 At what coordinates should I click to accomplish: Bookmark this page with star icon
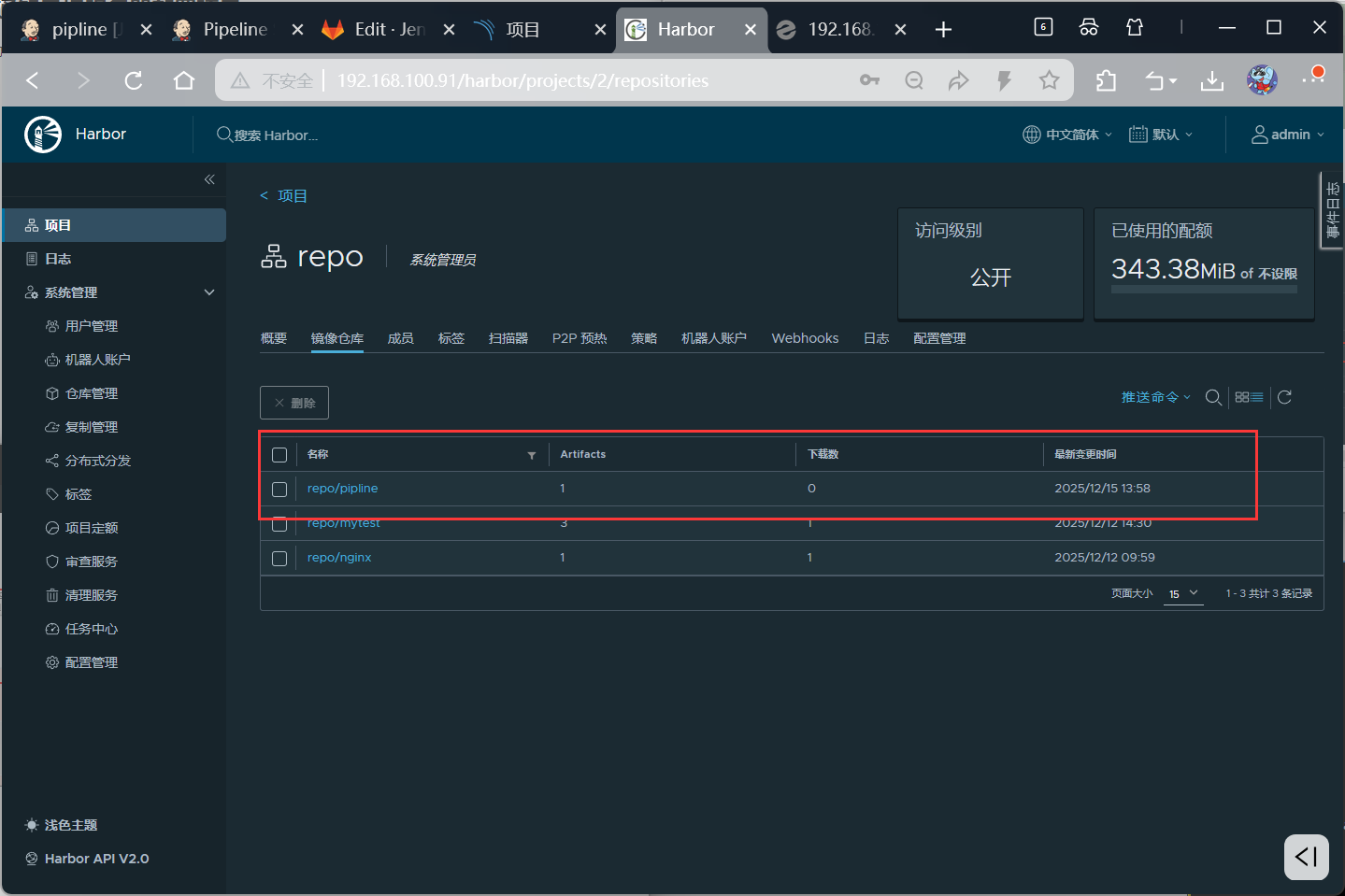click(x=1050, y=80)
